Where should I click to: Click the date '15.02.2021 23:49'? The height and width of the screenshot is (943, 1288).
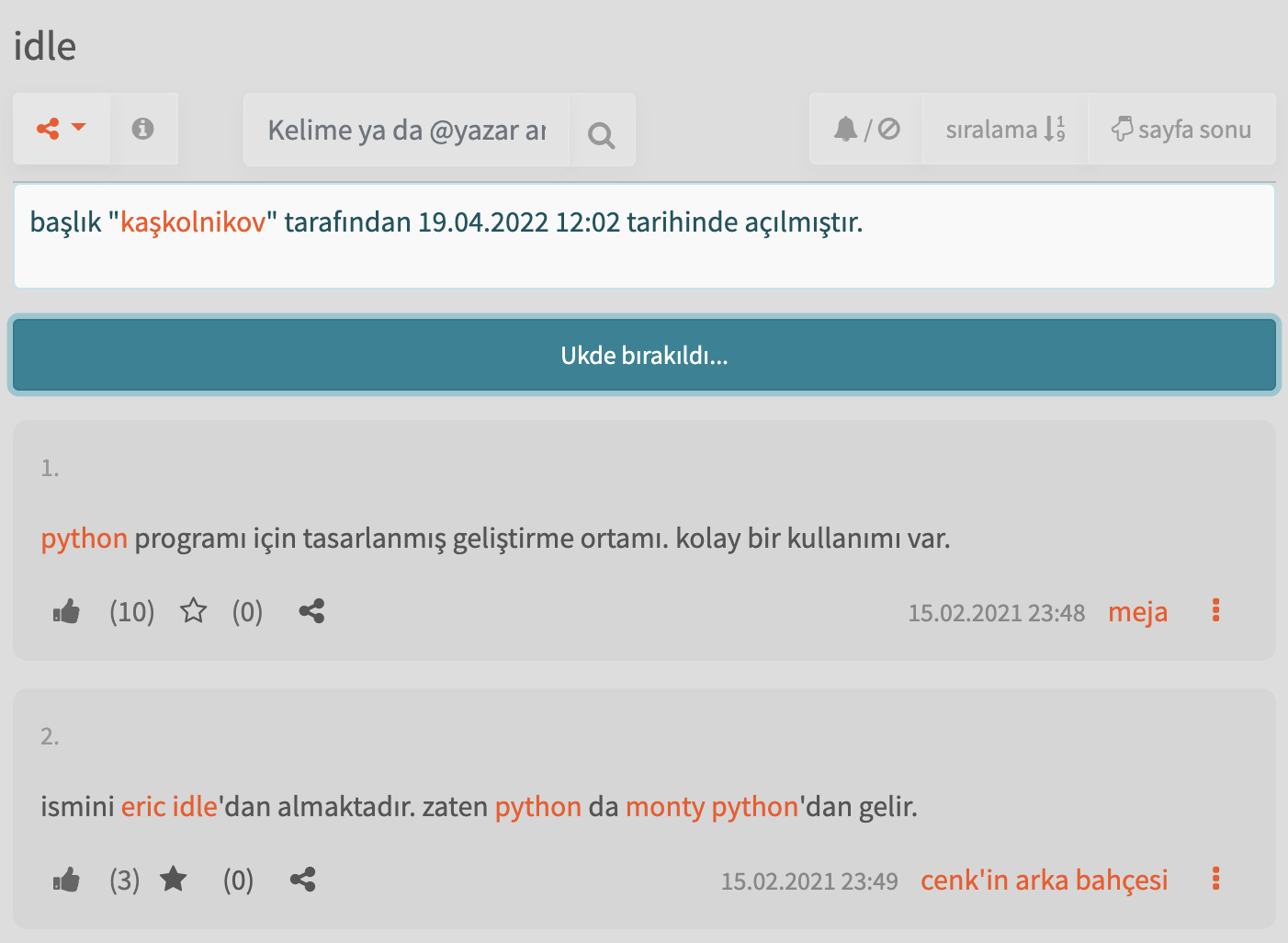[809, 881]
